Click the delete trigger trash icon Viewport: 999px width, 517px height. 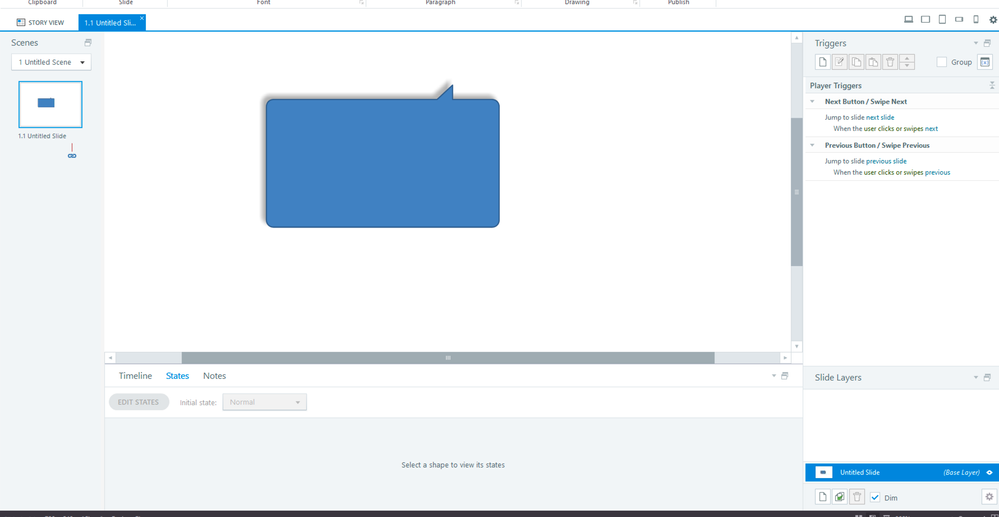pyautogui.click(x=890, y=62)
